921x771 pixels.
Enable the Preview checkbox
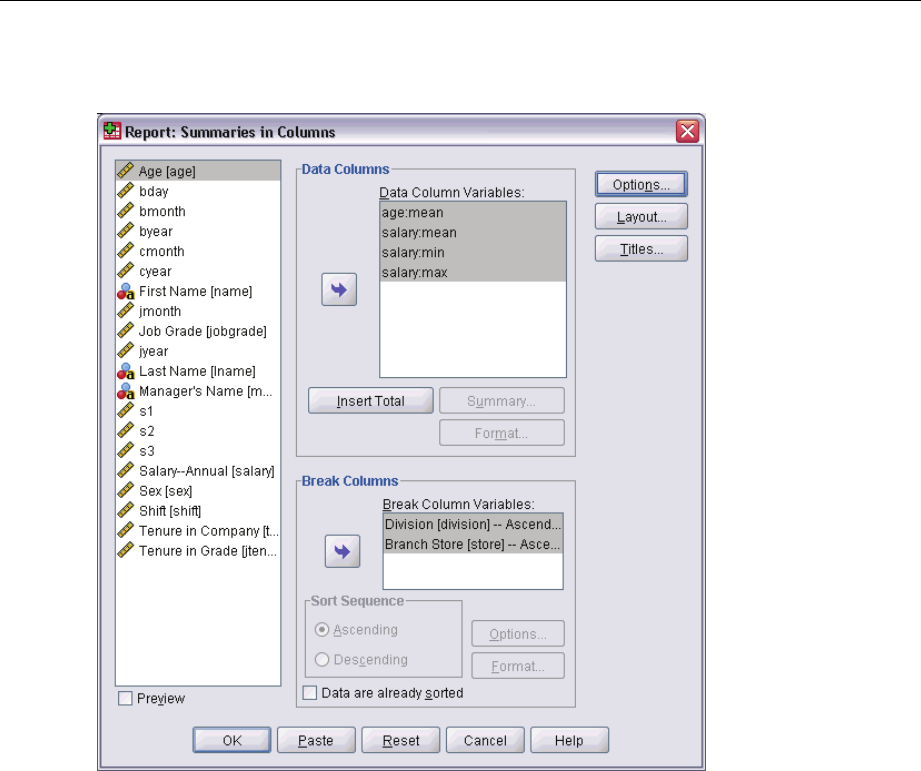point(125,698)
